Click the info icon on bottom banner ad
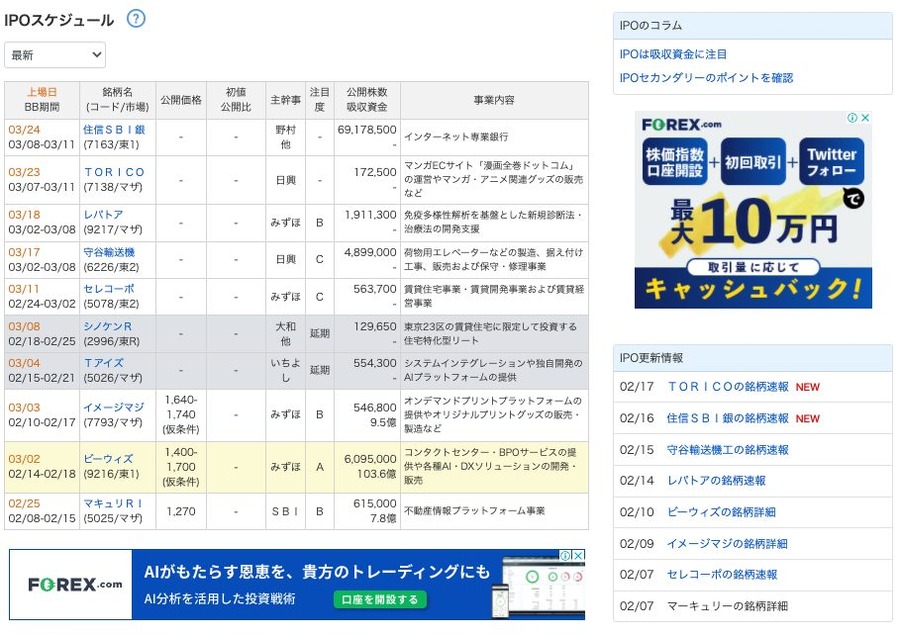This screenshot has height=636, width=900. tap(565, 555)
